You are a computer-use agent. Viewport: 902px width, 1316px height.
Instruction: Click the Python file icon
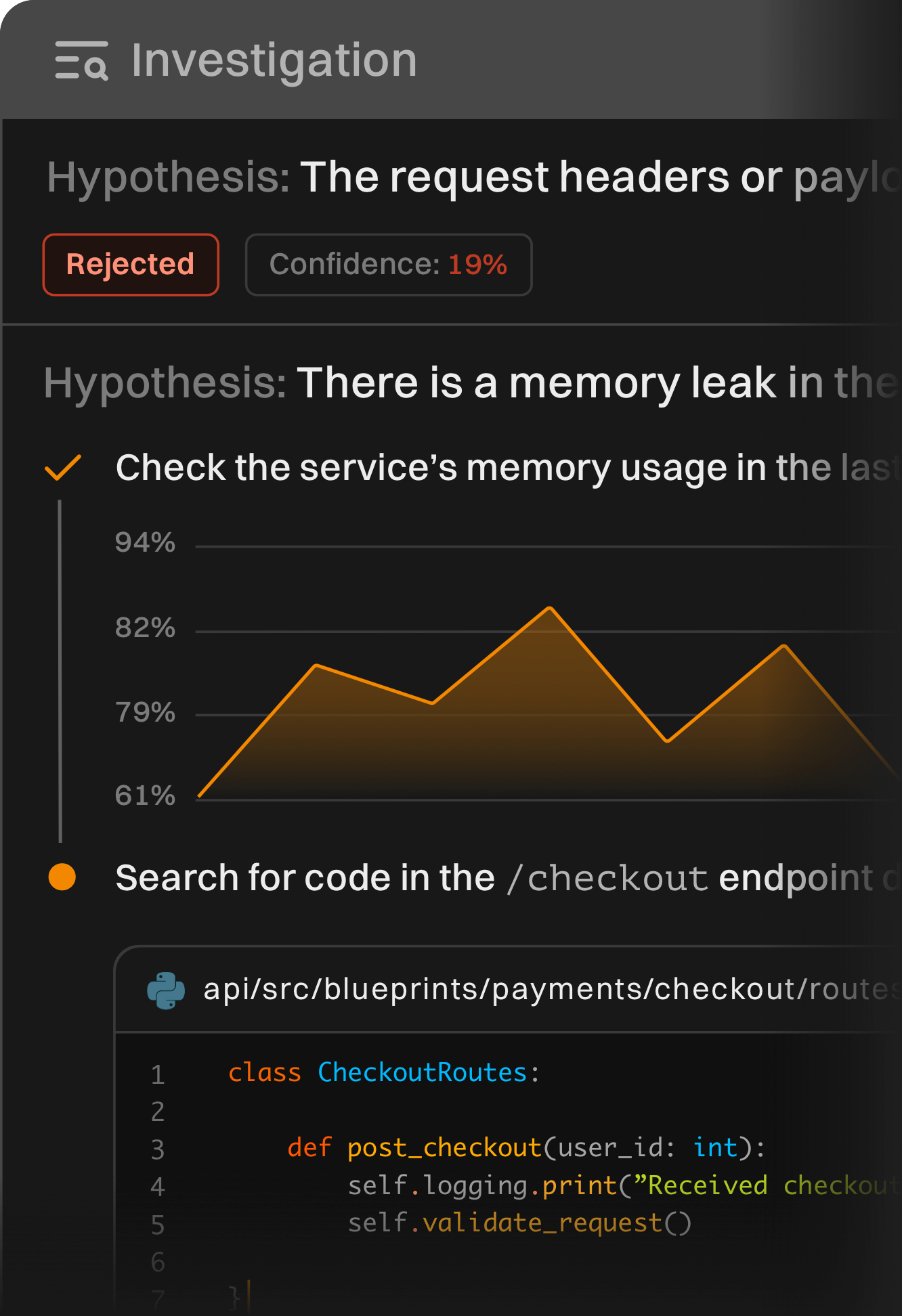166,990
